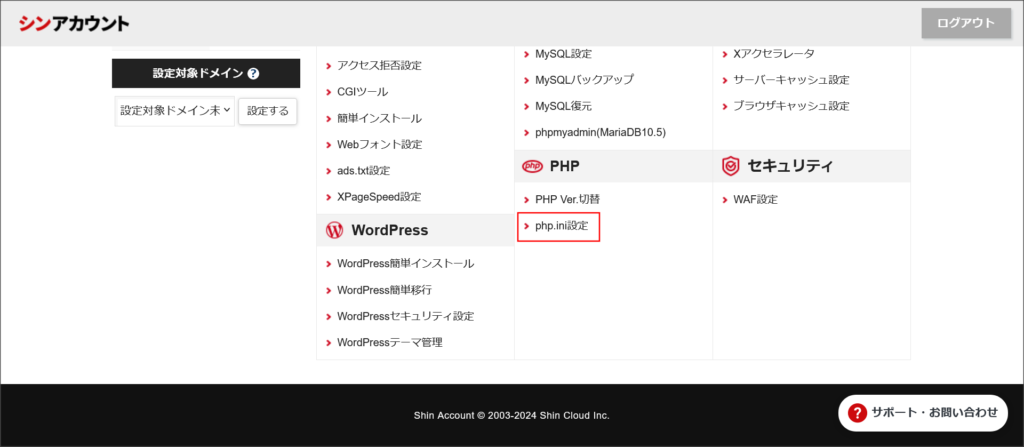Click the question mark icon in support button
This screenshot has width=1024, height=447.
click(x=857, y=412)
